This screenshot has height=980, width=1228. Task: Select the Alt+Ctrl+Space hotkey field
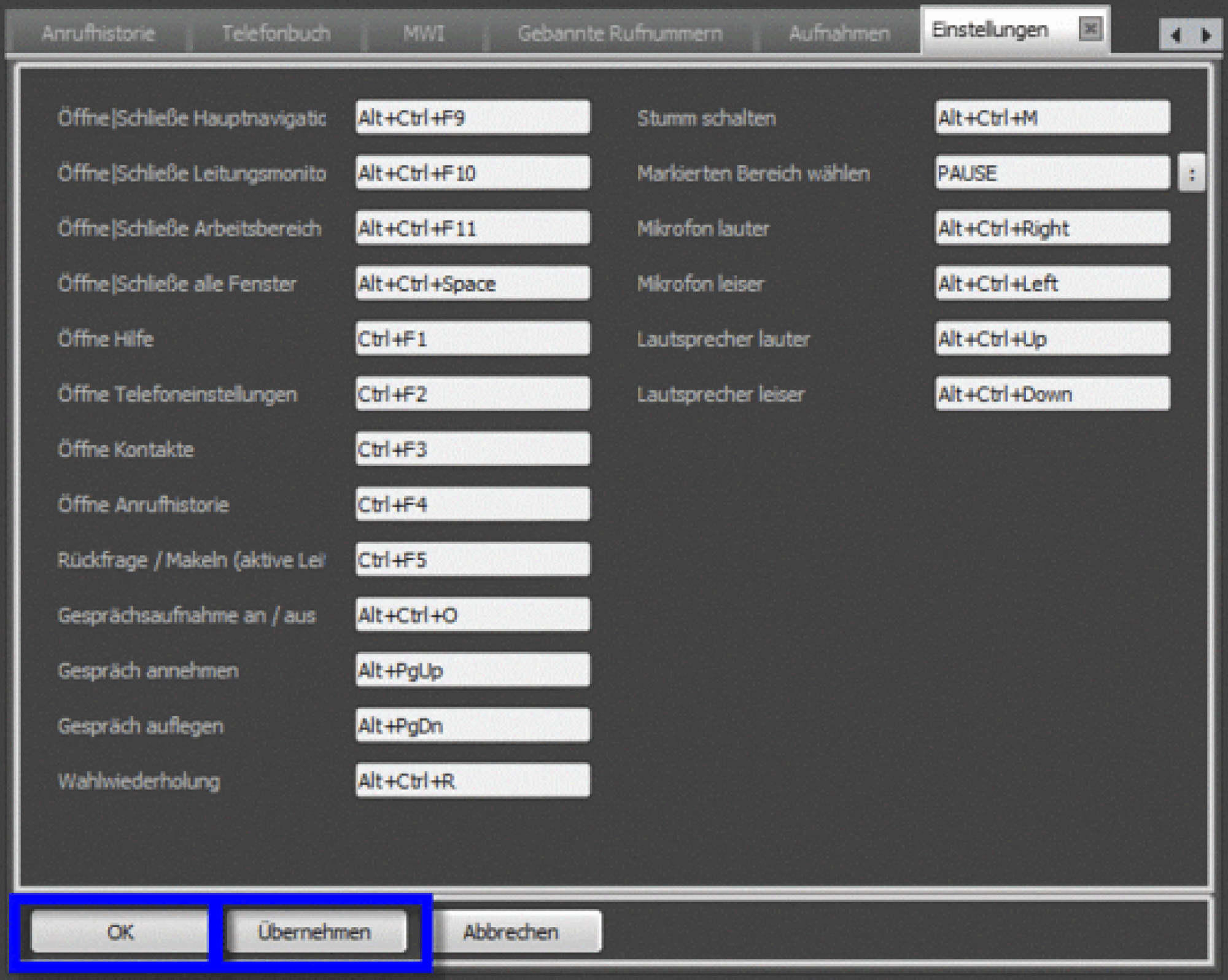coord(473,284)
